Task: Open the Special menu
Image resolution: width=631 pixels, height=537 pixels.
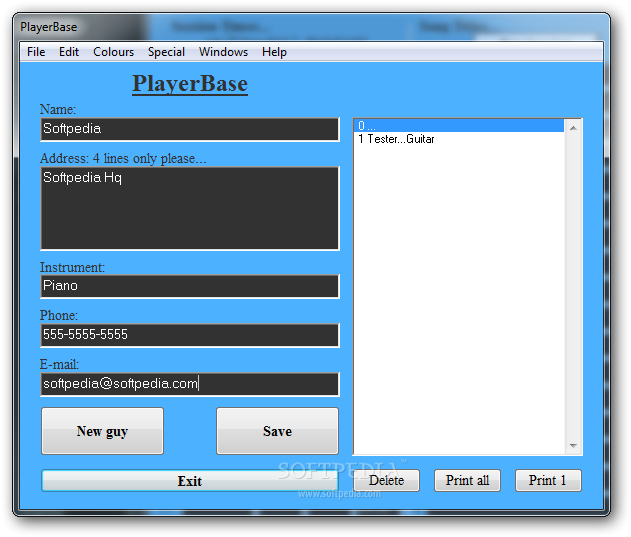Action: pyautogui.click(x=166, y=52)
